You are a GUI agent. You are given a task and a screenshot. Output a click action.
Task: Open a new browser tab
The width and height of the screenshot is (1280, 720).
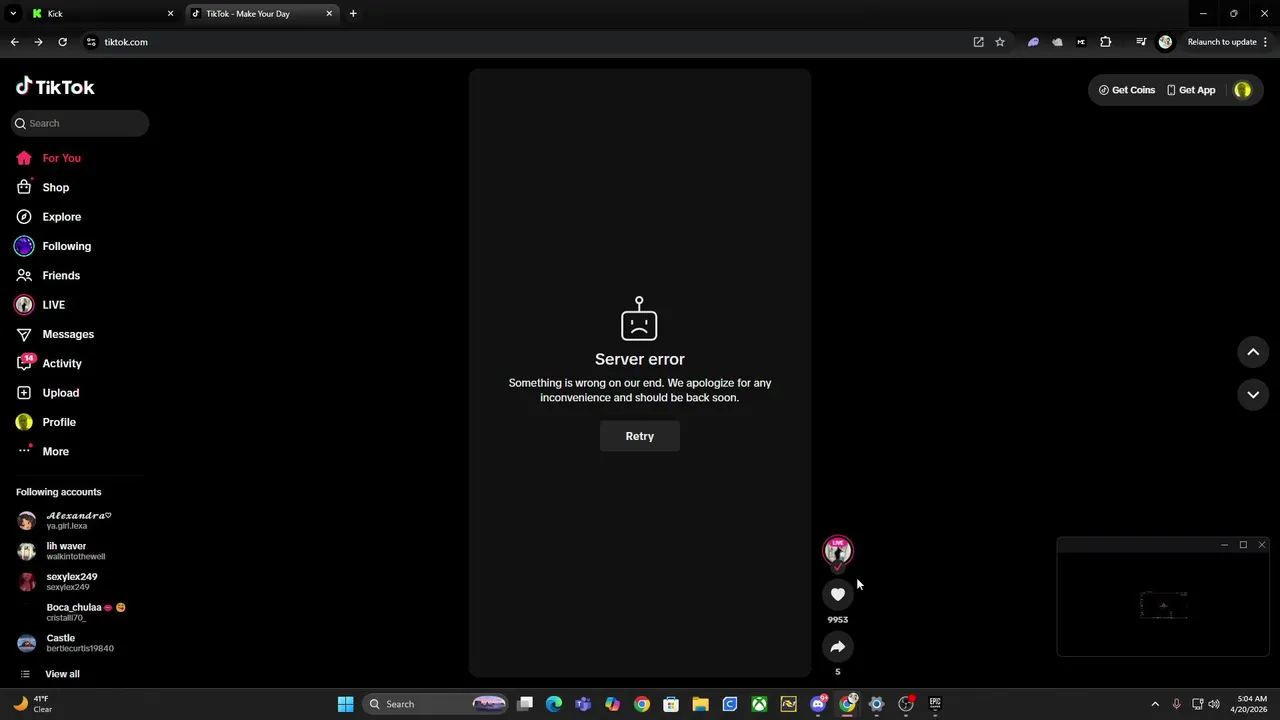click(x=353, y=14)
